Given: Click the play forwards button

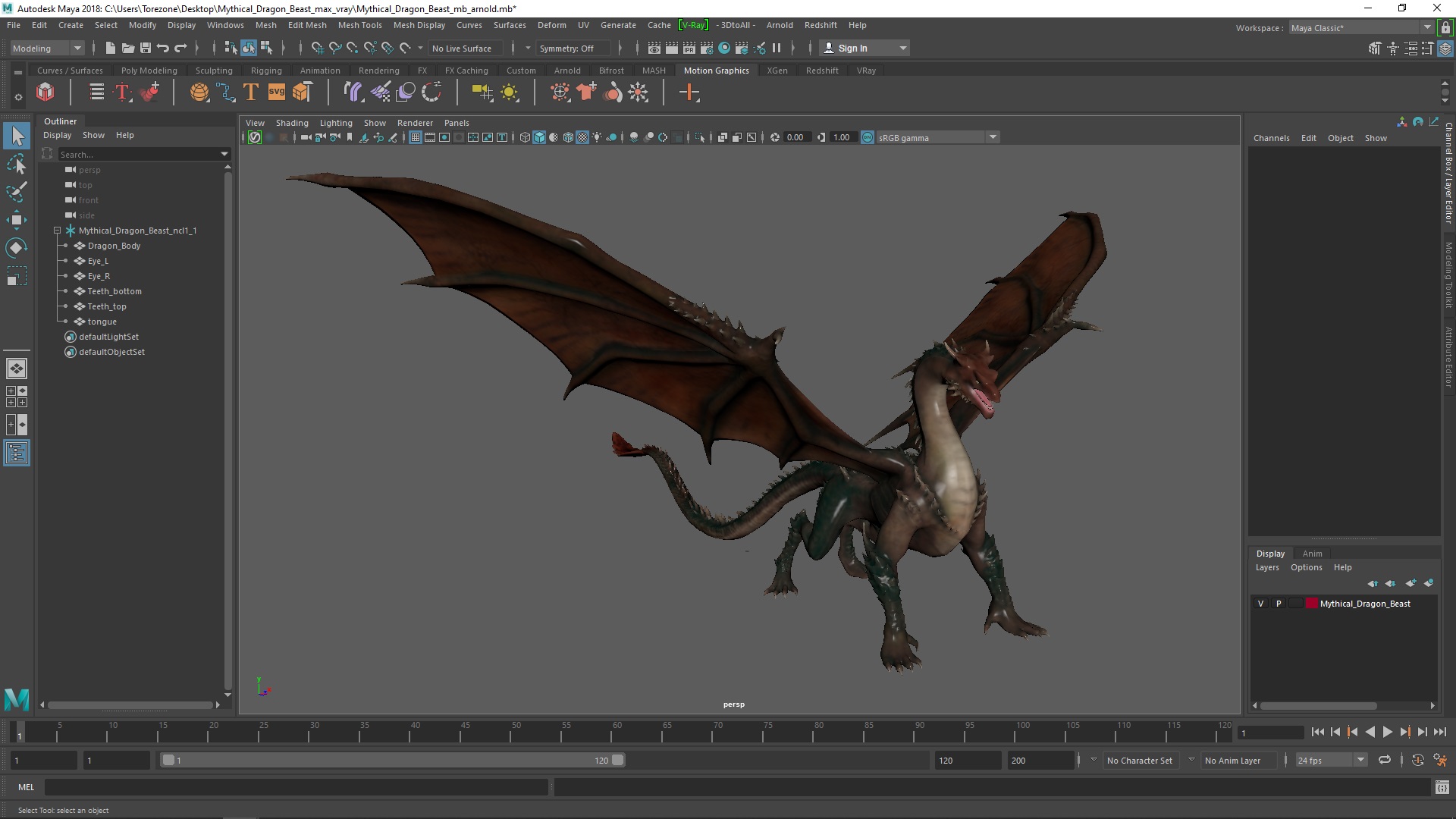Looking at the screenshot, I should click(1387, 732).
